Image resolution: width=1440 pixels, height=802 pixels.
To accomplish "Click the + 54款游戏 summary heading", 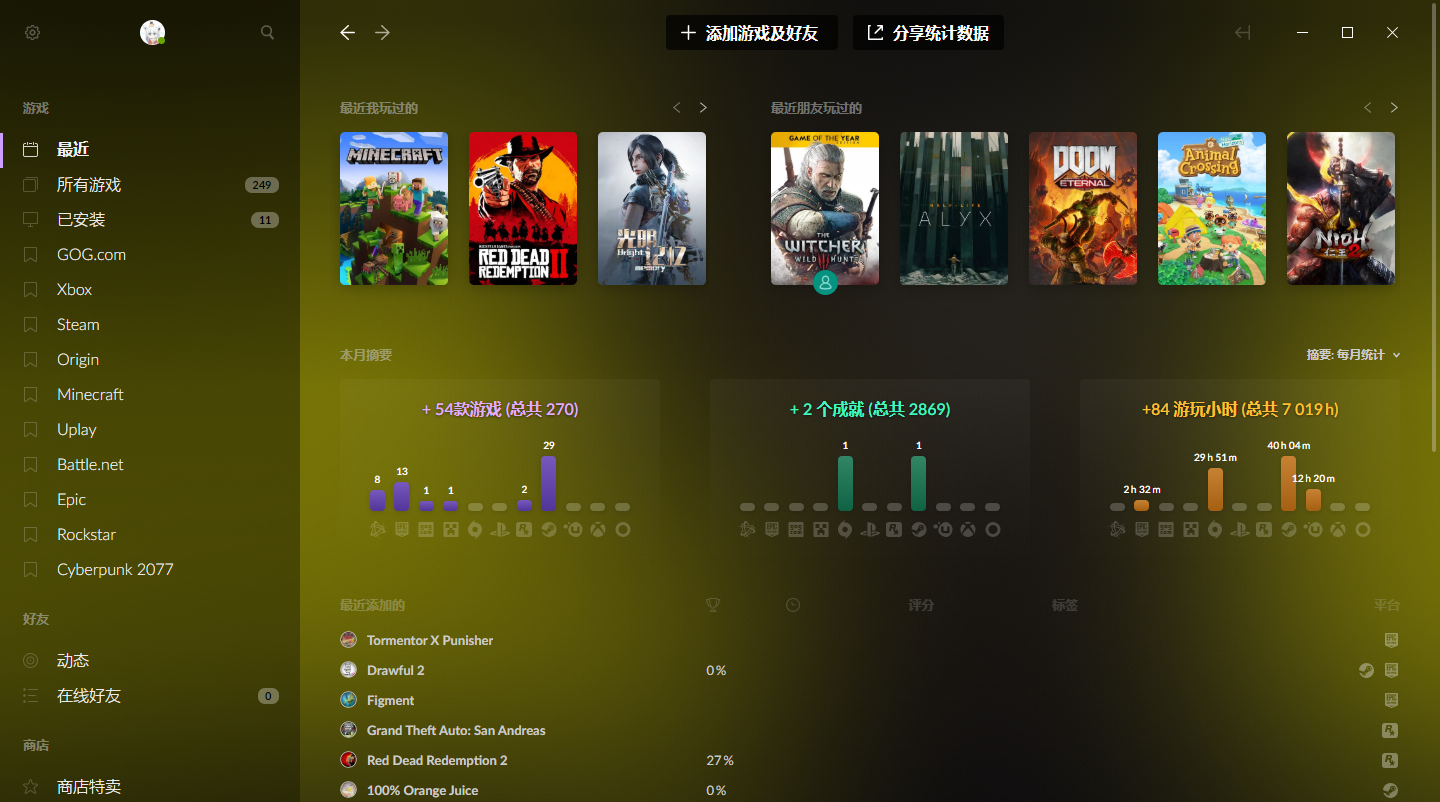I will 500,409.
